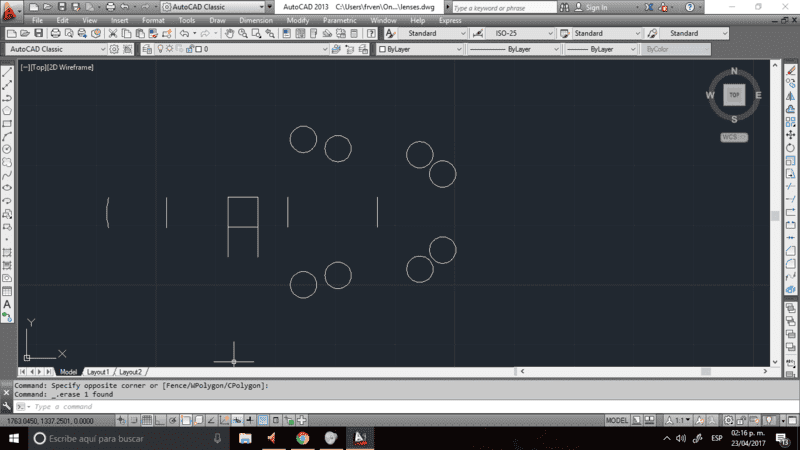Viewport: 800px width, 450px height.
Task: Open the Layer Properties Manager icon
Action: 147,49
